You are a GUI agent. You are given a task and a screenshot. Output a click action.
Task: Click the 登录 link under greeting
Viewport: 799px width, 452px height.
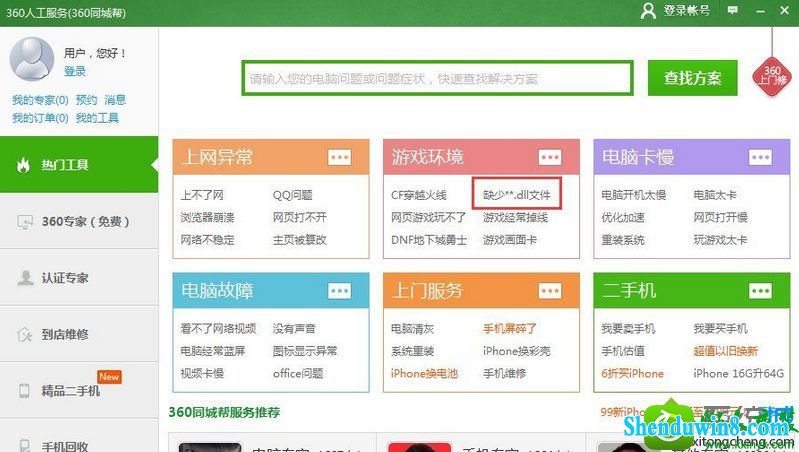pyautogui.click(x=75, y=71)
